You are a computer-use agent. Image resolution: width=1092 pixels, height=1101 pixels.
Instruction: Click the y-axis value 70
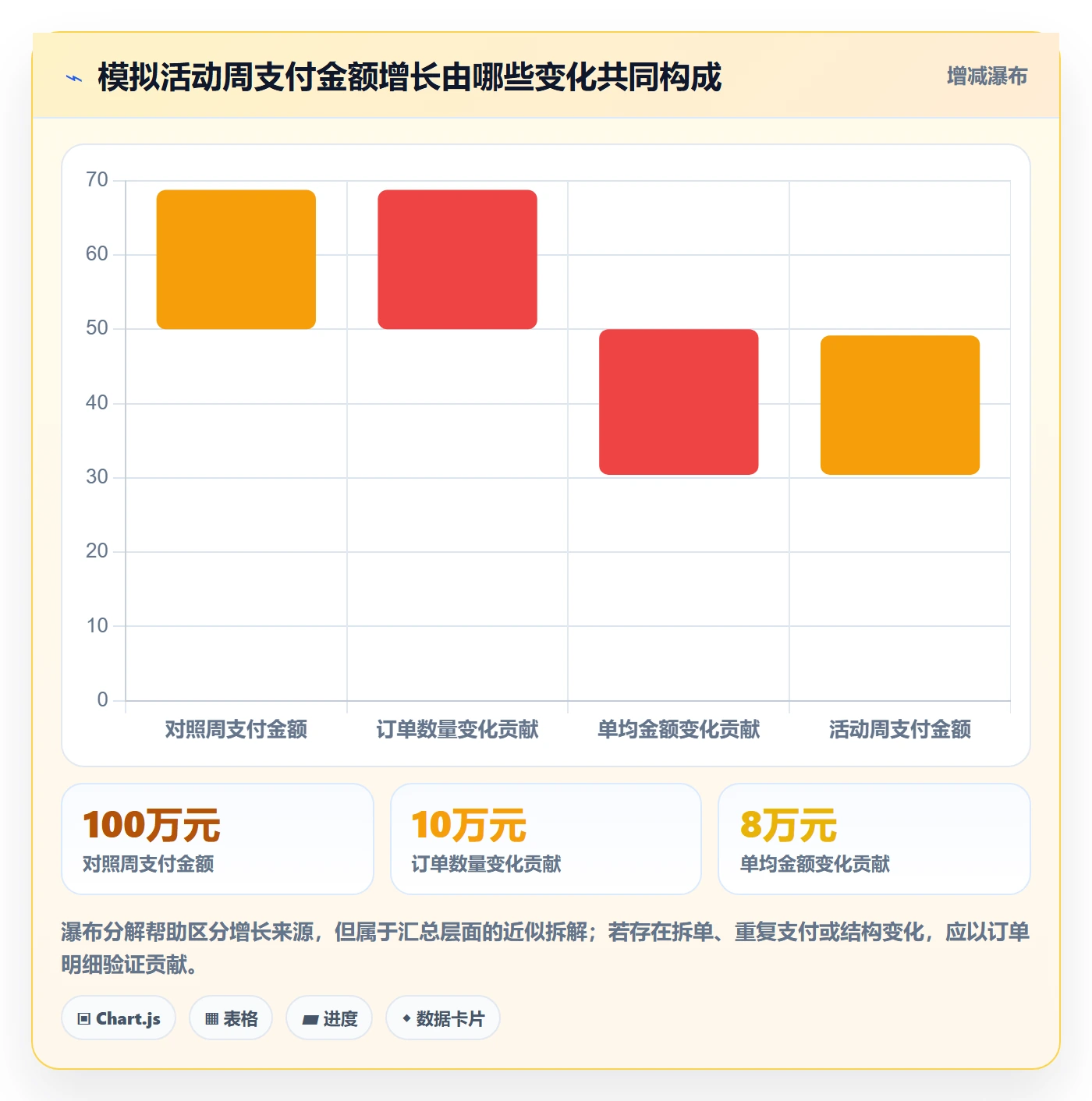point(97,180)
